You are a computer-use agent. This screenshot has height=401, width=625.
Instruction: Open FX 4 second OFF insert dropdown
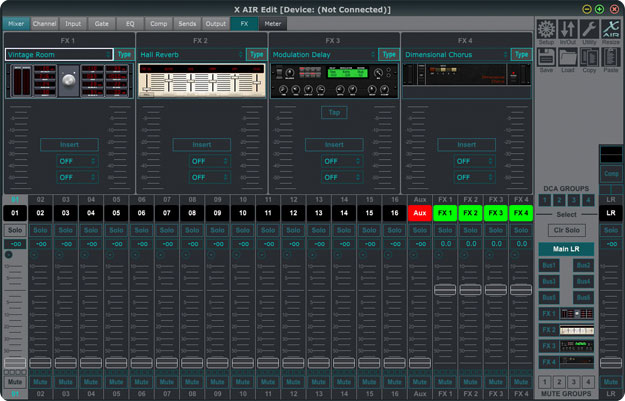pos(474,177)
